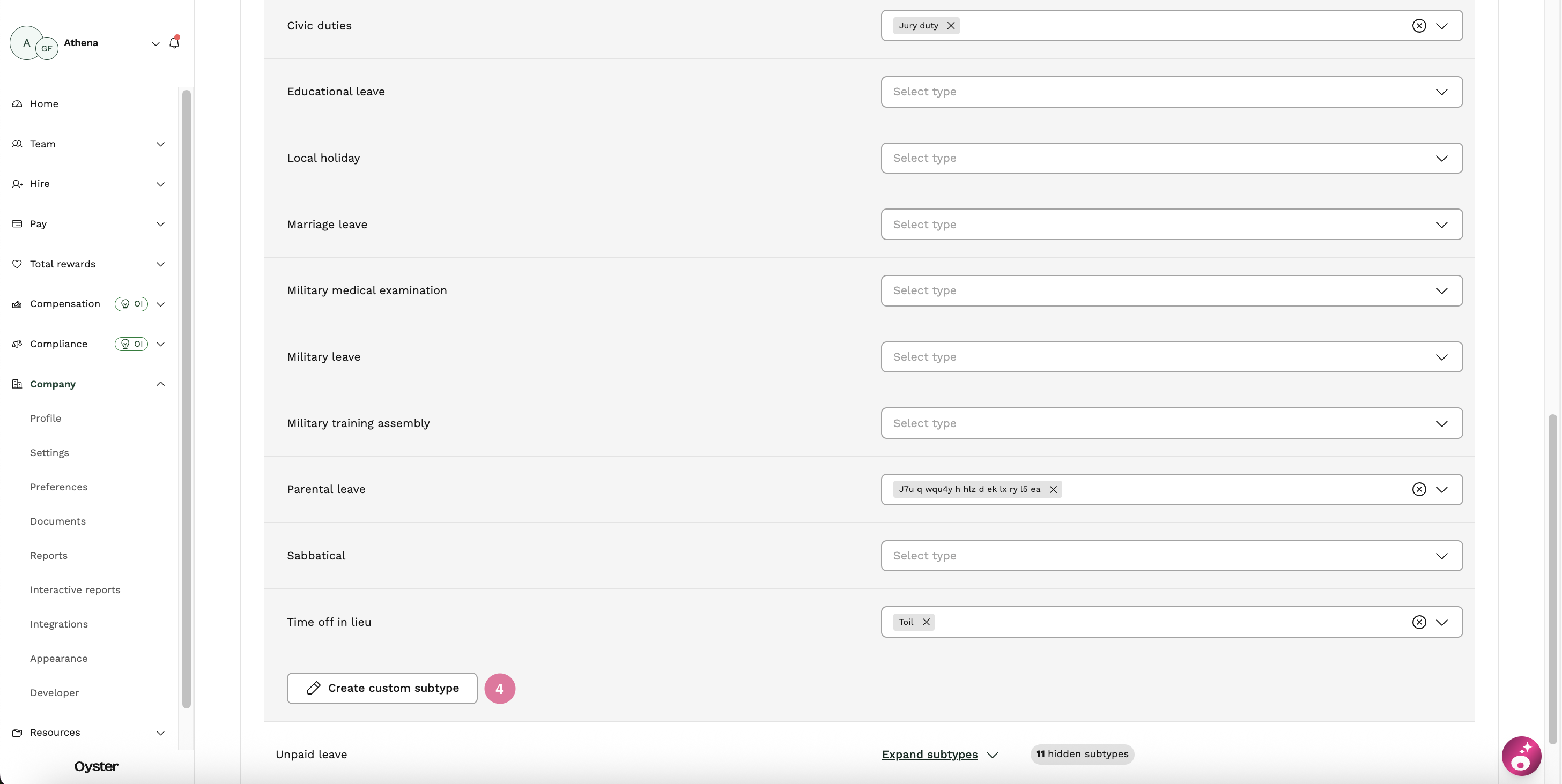Click the sidebar scrollbar
The image size is (1562, 784).
point(187,399)
